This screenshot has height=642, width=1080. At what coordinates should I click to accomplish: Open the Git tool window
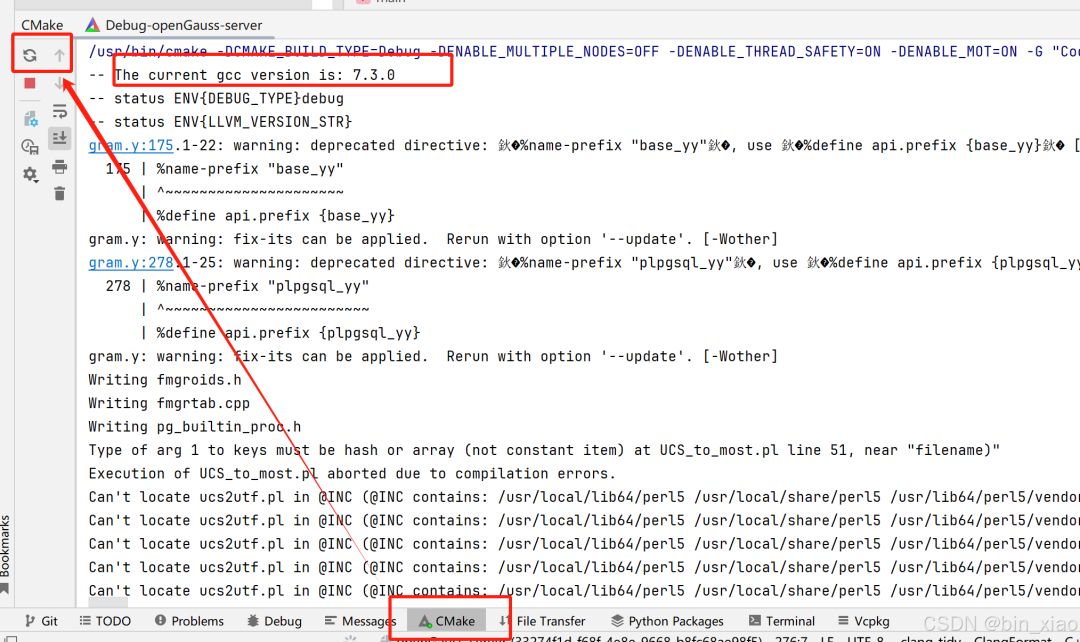point(41,621)
